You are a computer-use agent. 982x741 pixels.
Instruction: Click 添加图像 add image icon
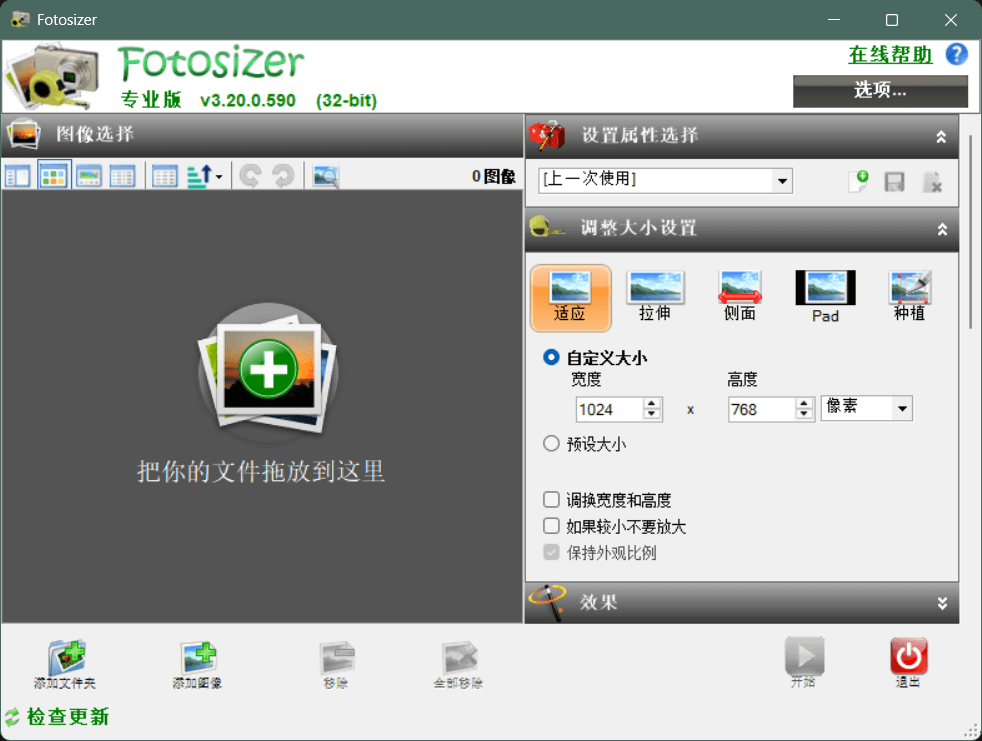tap(197, 664)
